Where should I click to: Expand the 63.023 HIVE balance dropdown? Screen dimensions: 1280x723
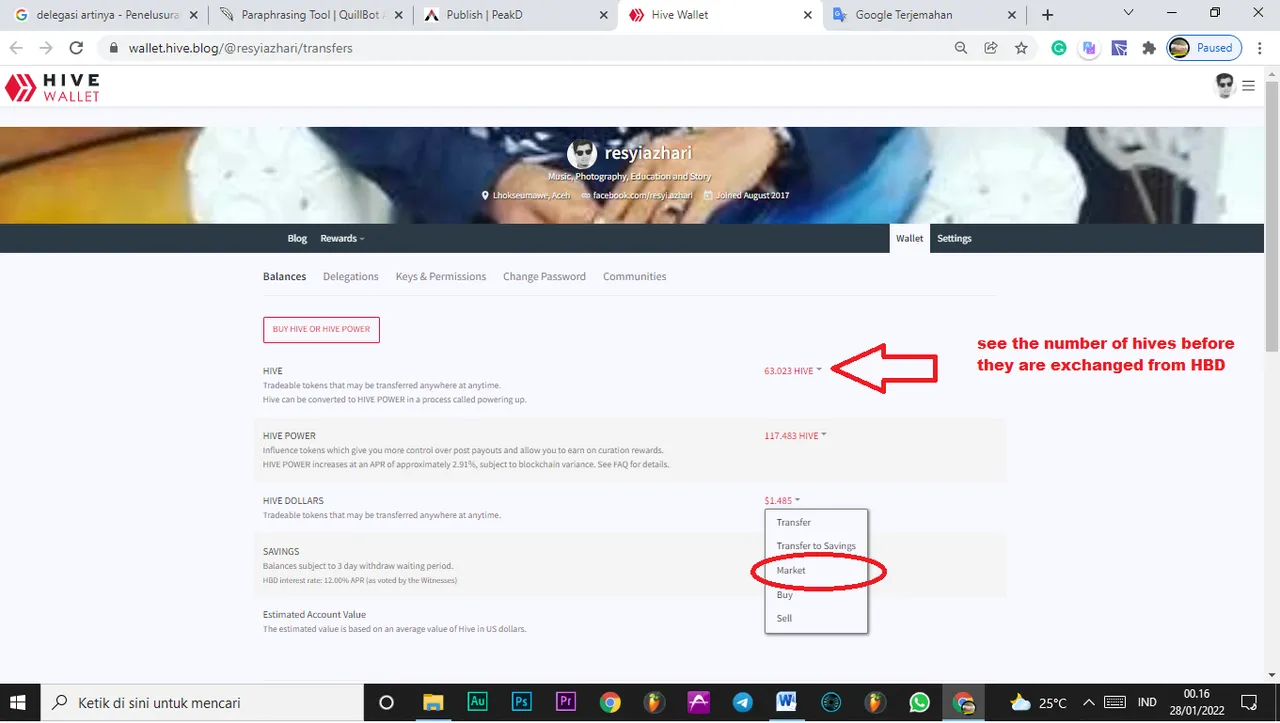coord(793,371)
